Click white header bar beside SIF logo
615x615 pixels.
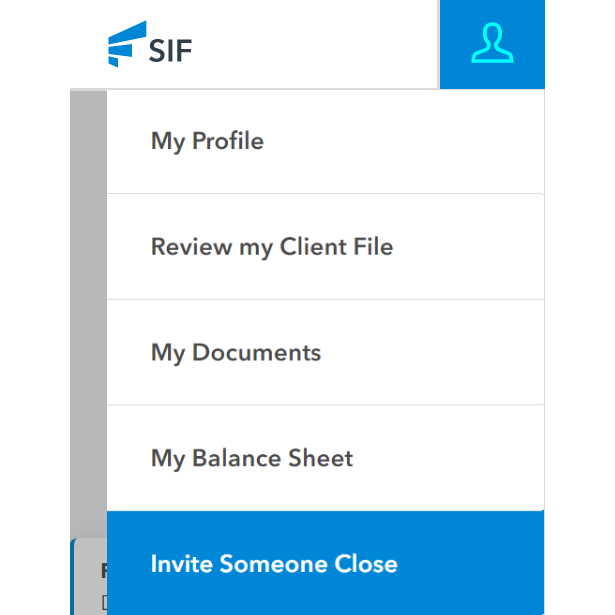320,44
